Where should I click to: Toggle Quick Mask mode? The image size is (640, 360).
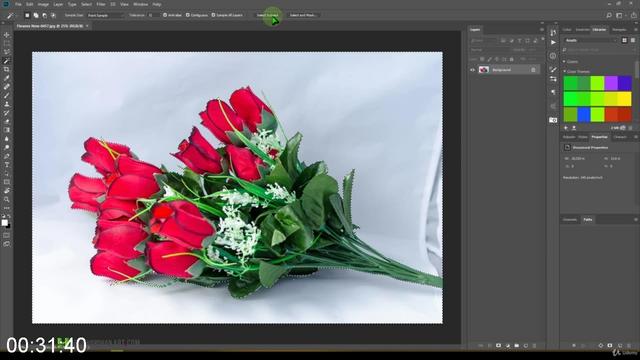7,235
